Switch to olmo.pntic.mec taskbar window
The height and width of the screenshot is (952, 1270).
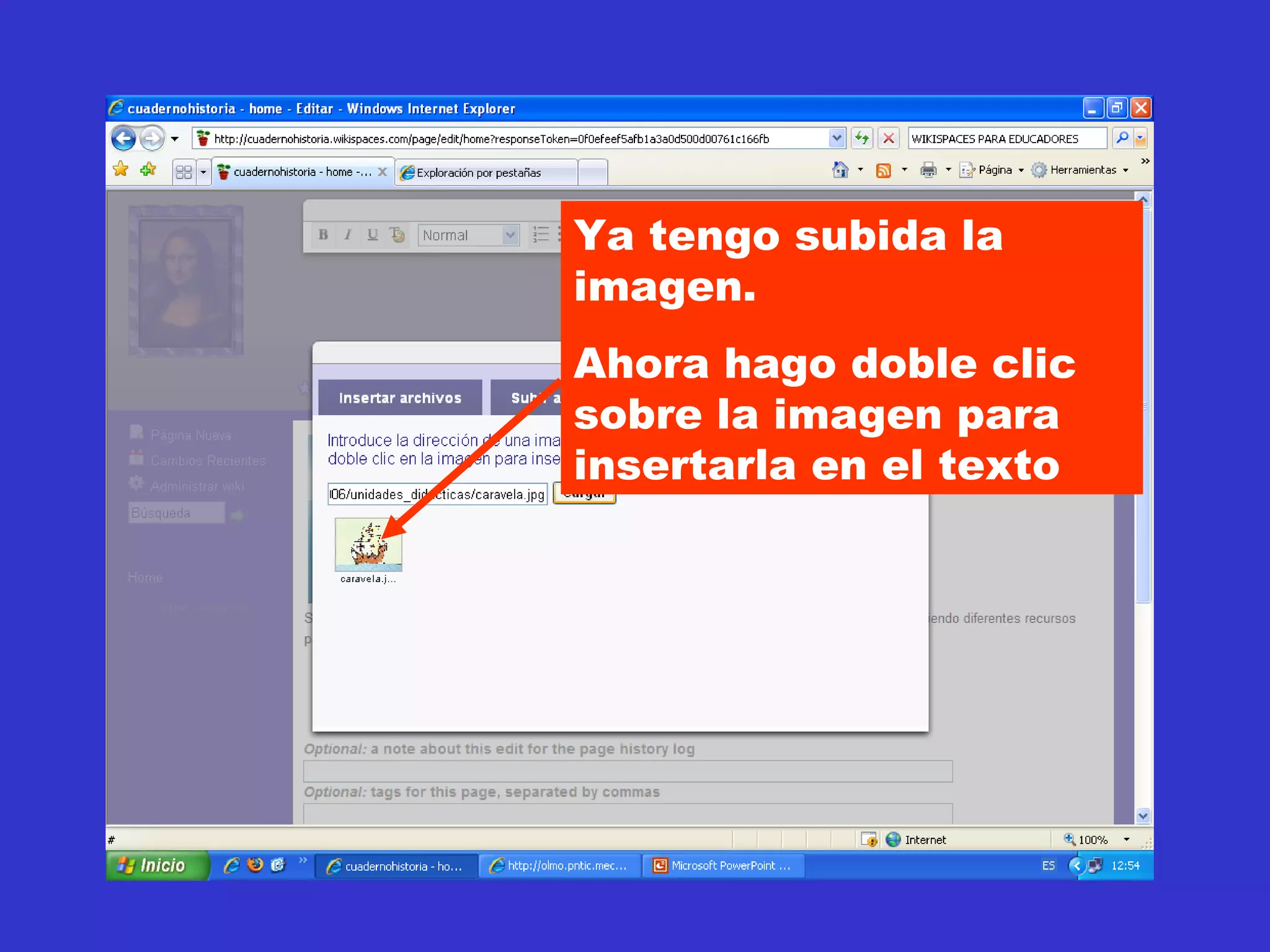pyautogui.click(x=560, y=866)
